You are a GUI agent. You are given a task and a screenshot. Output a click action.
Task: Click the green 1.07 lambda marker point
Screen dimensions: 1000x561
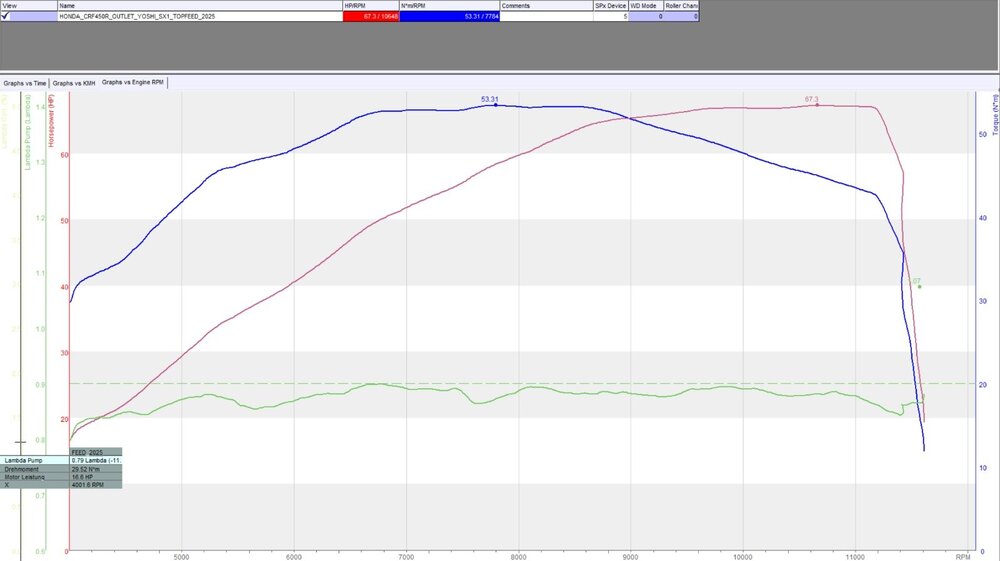(x=920, y=287)
